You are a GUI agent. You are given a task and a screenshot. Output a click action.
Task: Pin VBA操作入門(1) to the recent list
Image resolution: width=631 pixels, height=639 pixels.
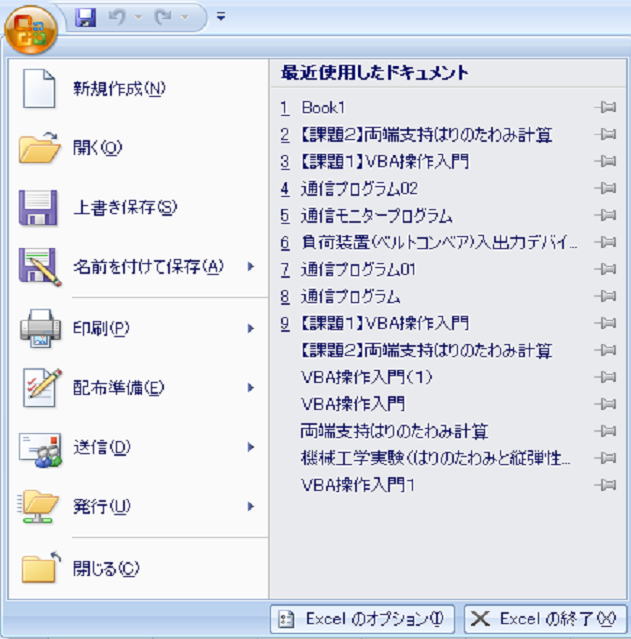point(605,377)
